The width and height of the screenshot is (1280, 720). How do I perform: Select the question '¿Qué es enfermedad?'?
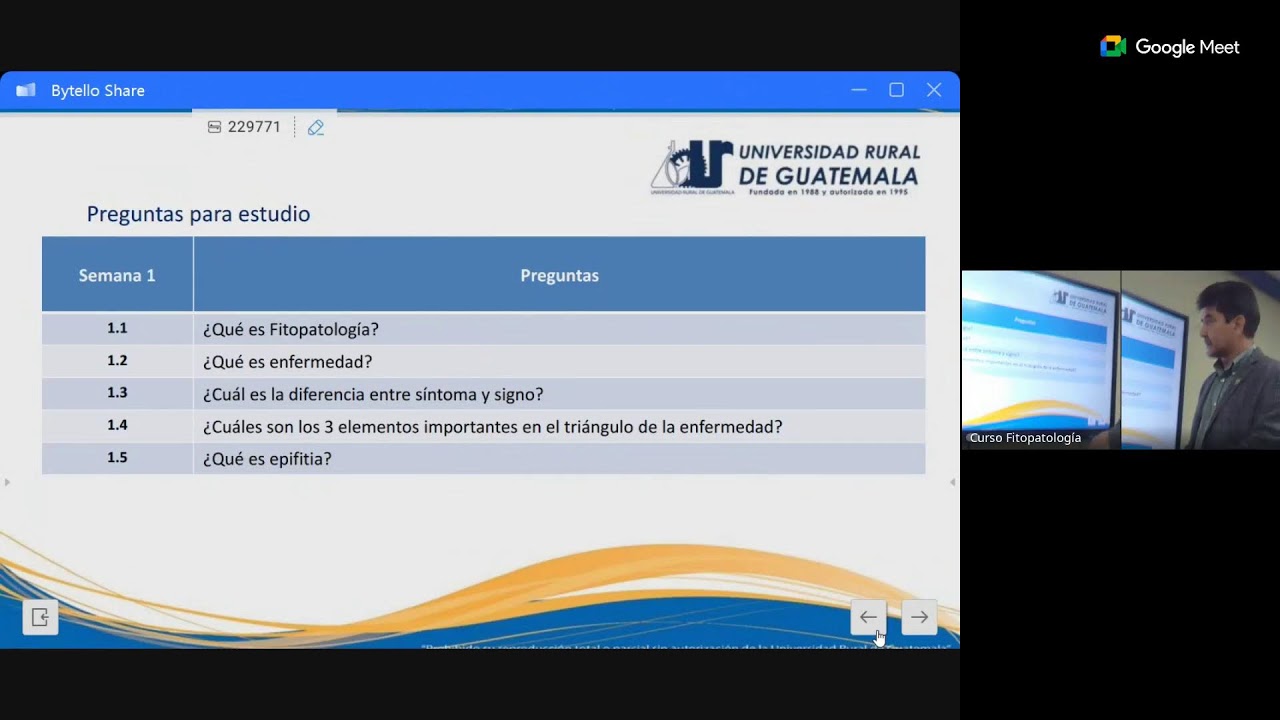tap(287, 362)
